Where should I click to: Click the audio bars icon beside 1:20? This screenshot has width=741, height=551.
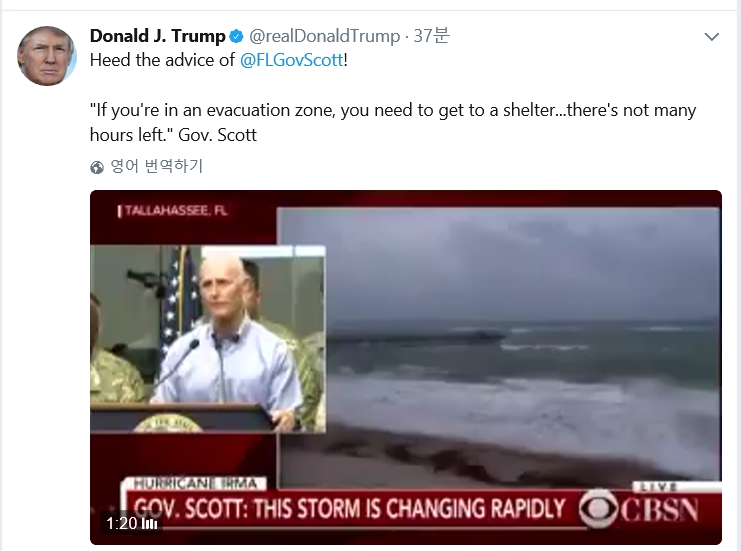(149, 524)
